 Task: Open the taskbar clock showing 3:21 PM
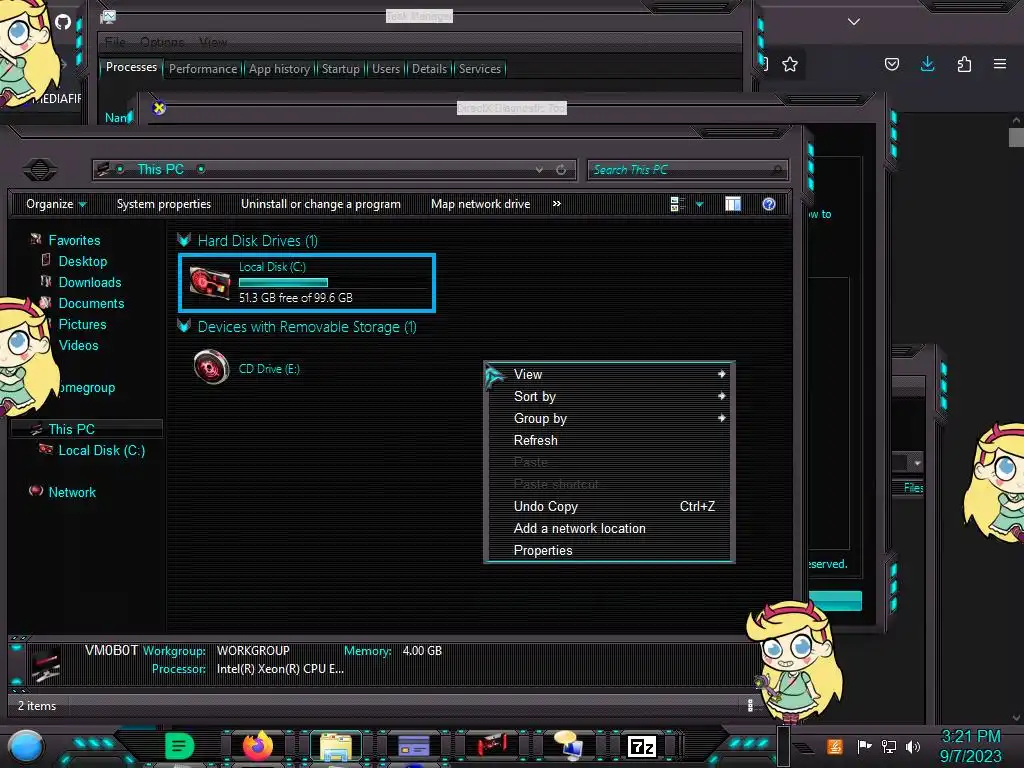tap(970, 746)
